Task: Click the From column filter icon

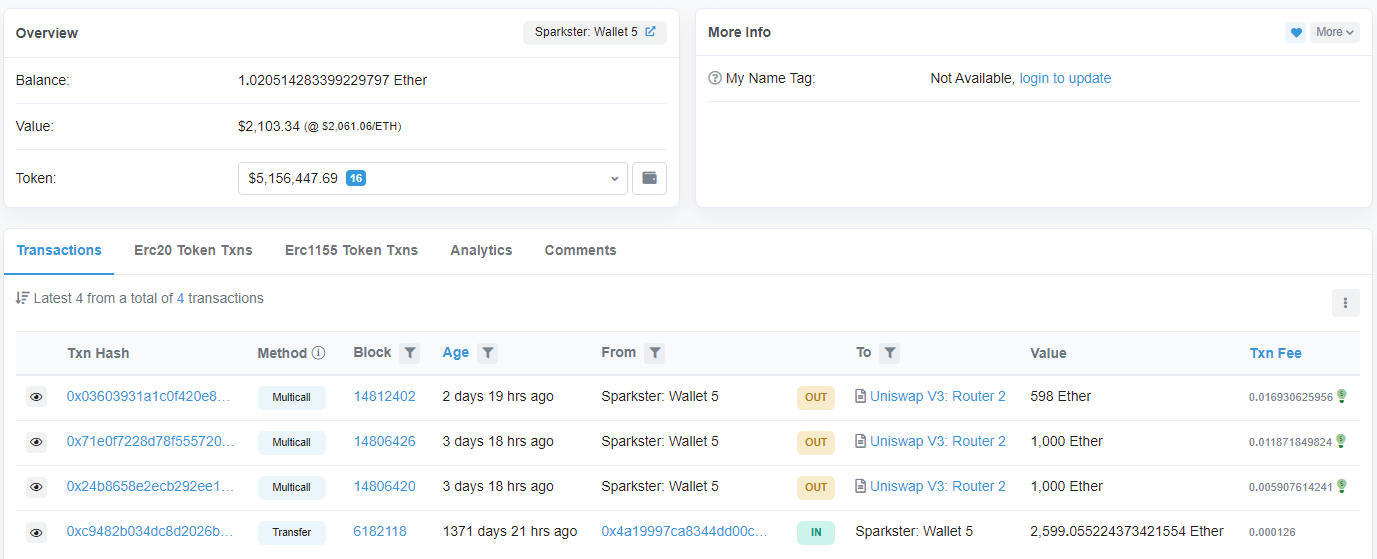Action: [654, 353]
